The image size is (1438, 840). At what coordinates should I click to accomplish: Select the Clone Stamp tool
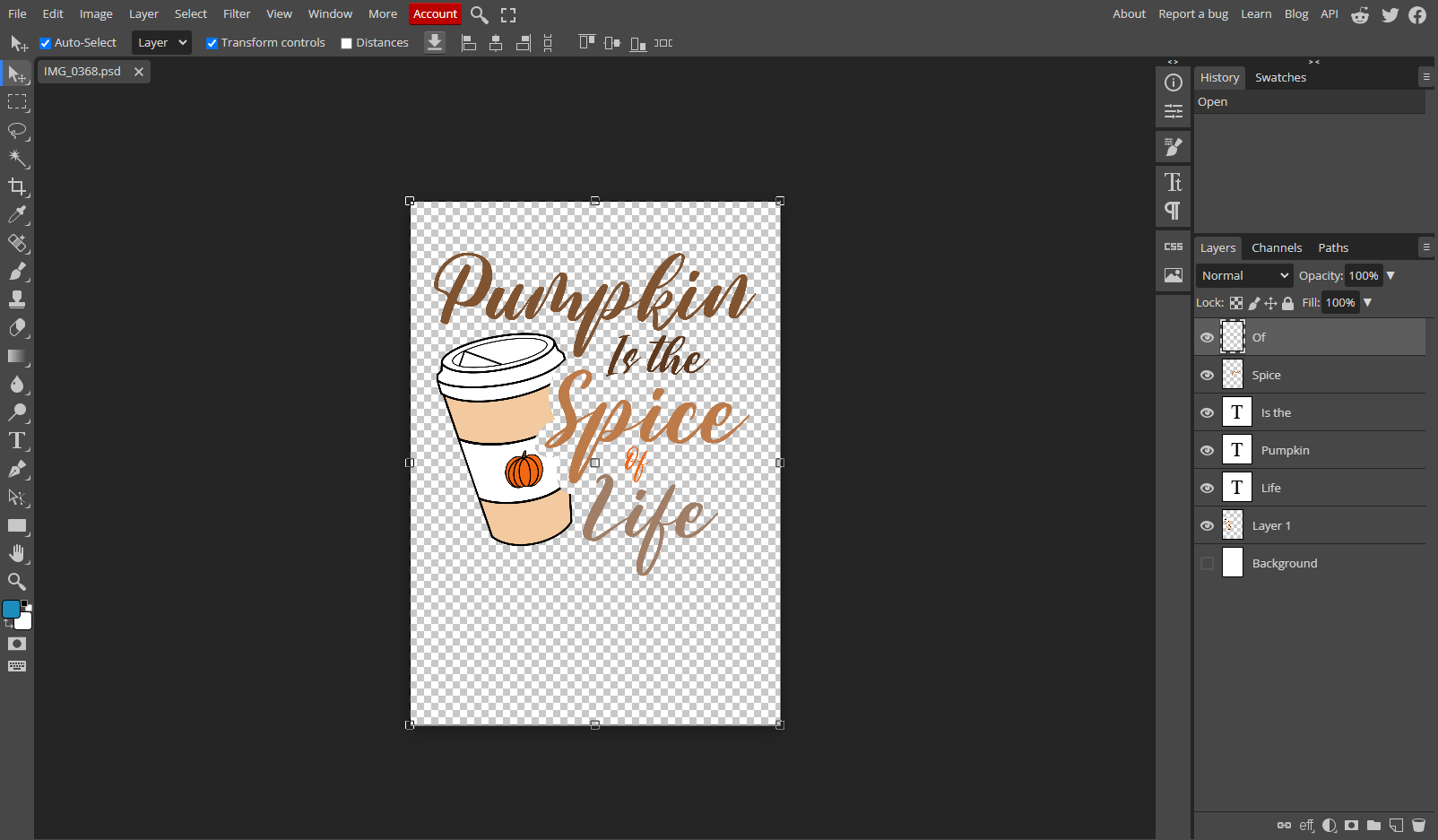point(17,299)
